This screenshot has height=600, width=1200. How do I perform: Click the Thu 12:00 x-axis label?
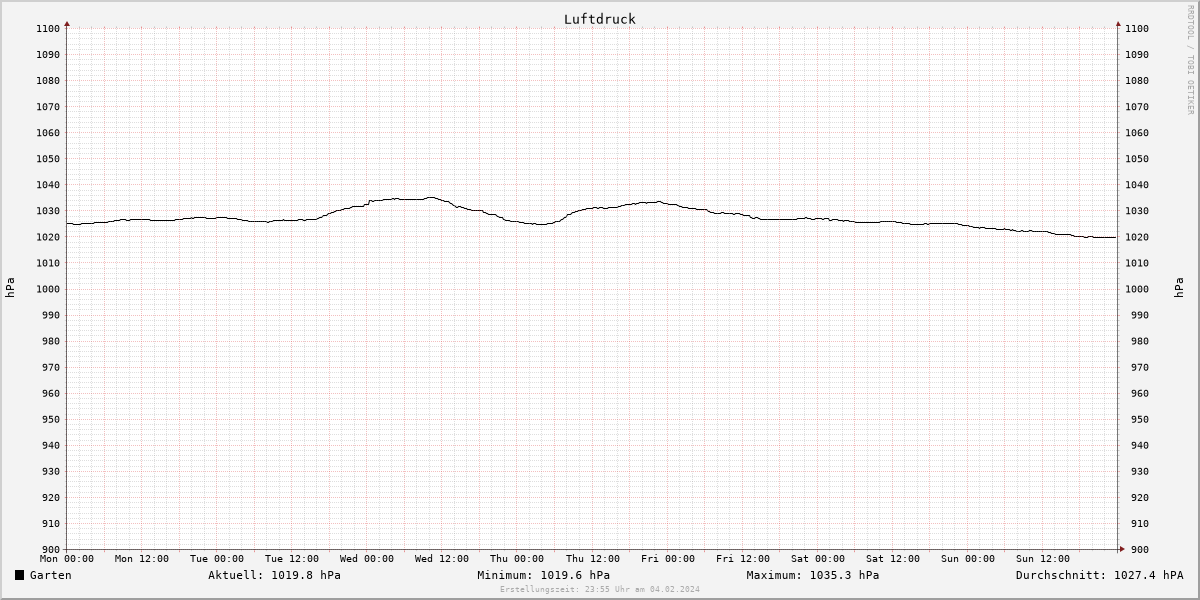pyautogui.click(x=593, y=559)
